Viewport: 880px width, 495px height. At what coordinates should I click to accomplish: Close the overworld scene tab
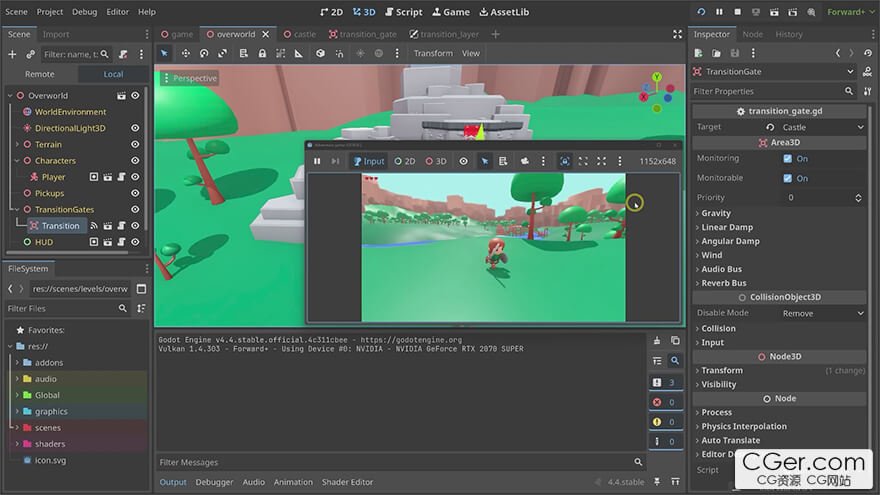pyautogui.click(x=266, y=34)
